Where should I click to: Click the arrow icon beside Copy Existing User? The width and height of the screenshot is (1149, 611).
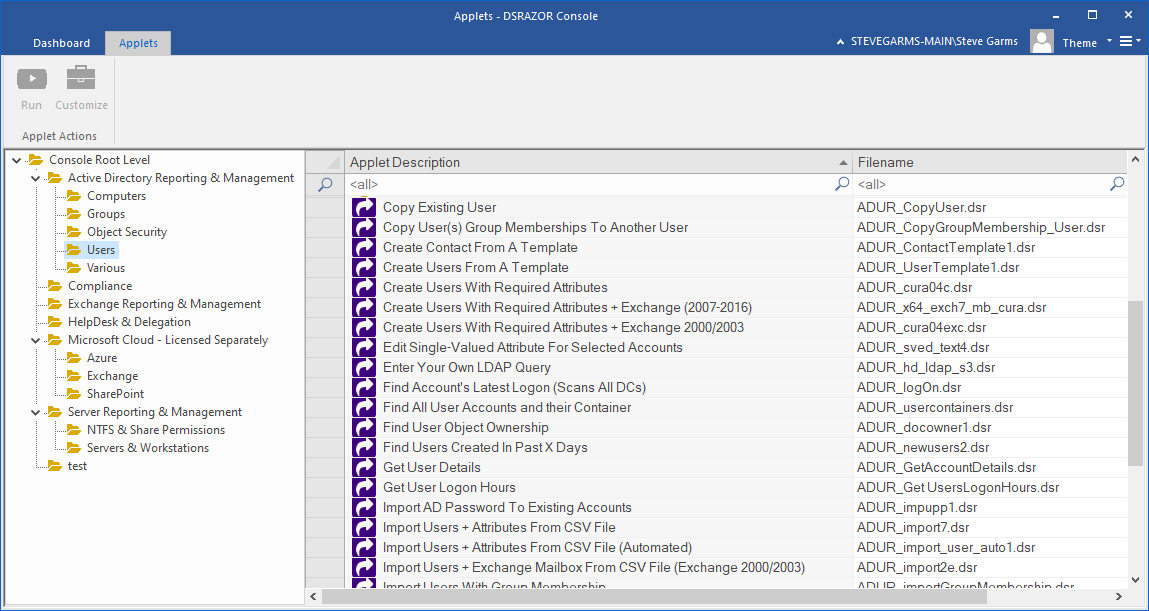(363, 208)
